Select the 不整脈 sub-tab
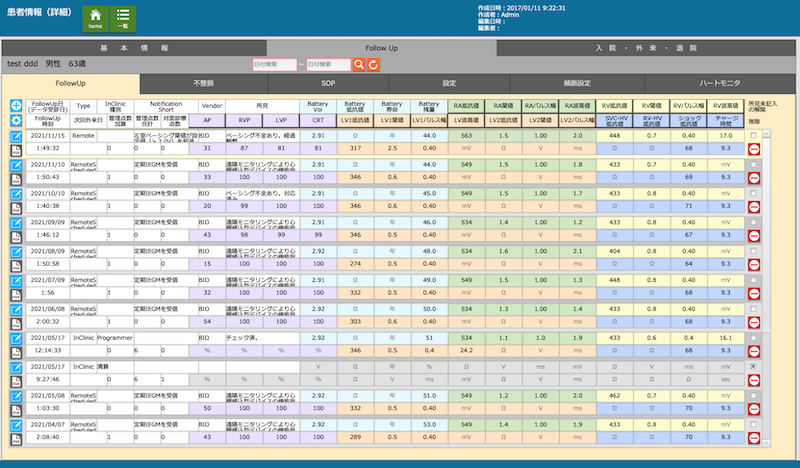 [x=204, y=83]
